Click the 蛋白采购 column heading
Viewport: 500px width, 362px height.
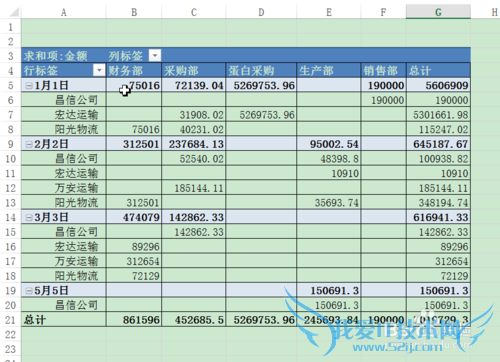pos(261,70)
